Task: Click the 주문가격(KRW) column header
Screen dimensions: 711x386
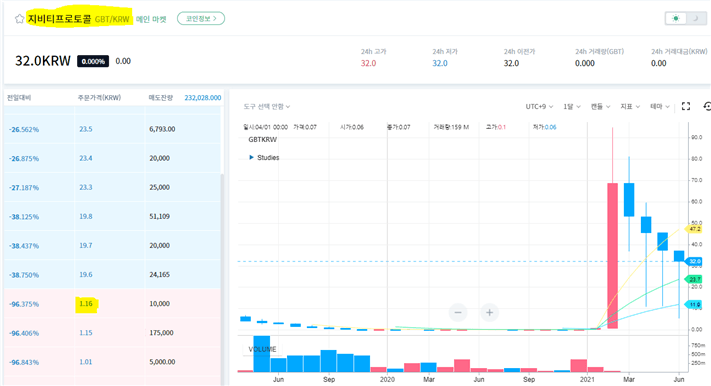Action: pos(99,98)
